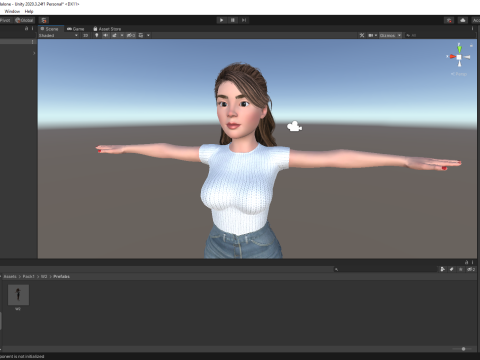
Task: Click the red X axis on orientation gizmo
Action: coord(452,57)
